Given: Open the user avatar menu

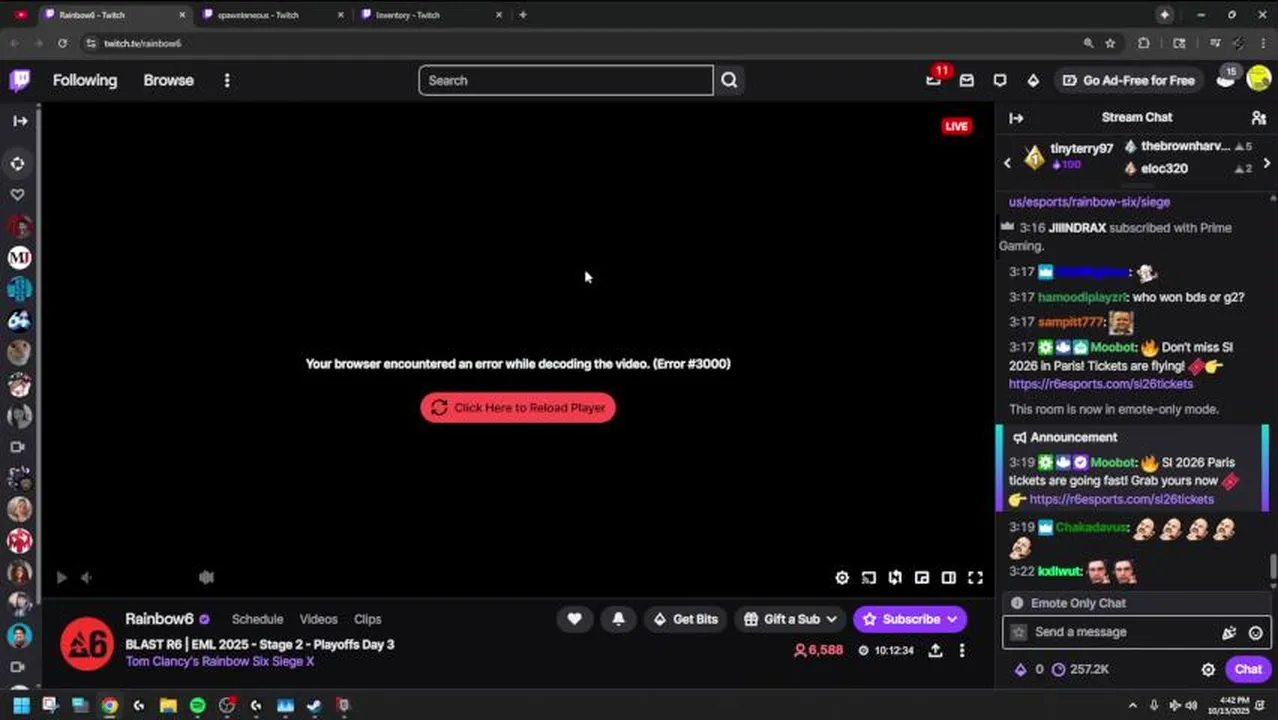Looking at the screenshot, I should (1258, 80).
